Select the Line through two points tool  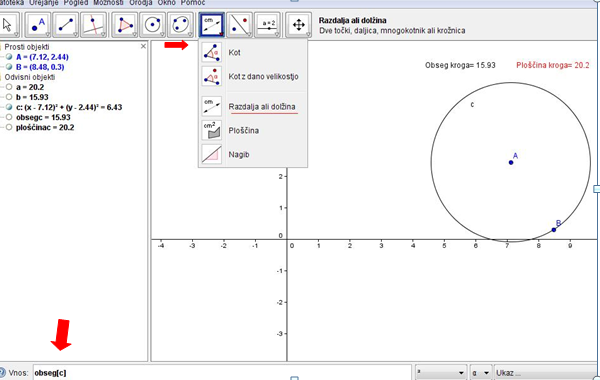[x=66, y=25]
